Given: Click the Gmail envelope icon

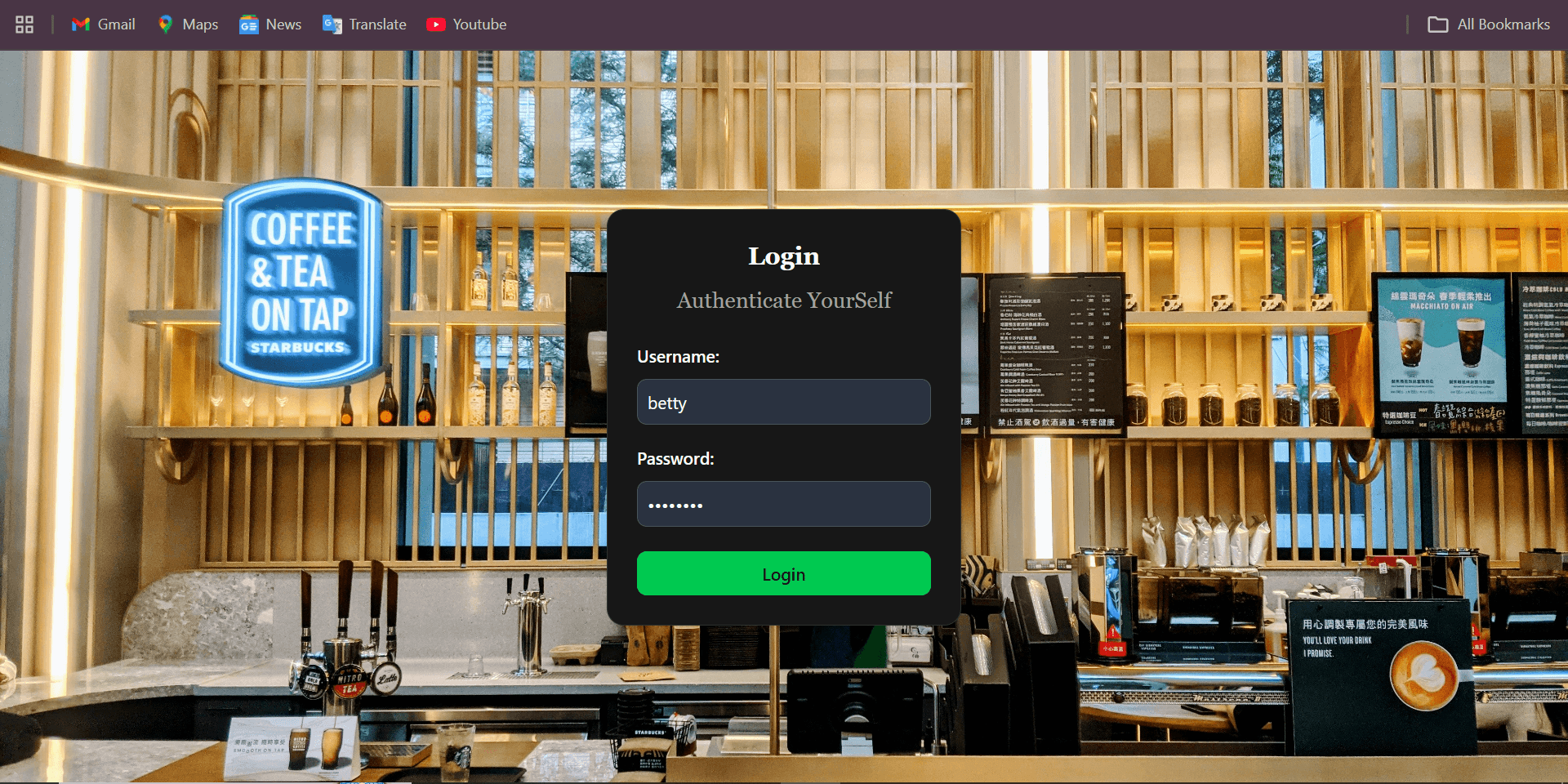Looking at the screenshot, I should click(x=80, y=24).
